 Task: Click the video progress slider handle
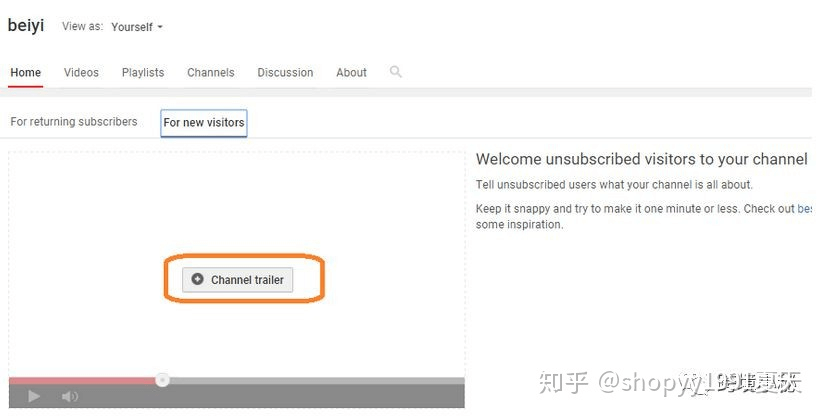click(162, 380)
